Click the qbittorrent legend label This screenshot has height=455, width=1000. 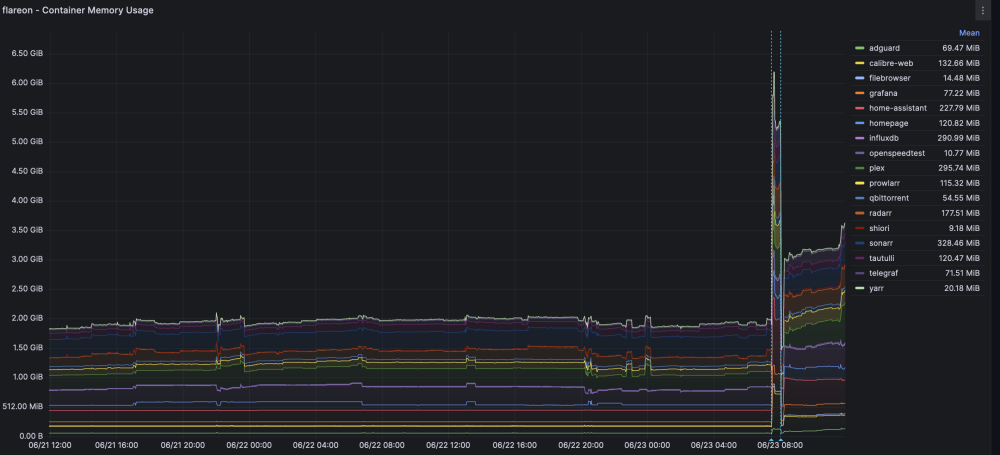coord(889,198)
